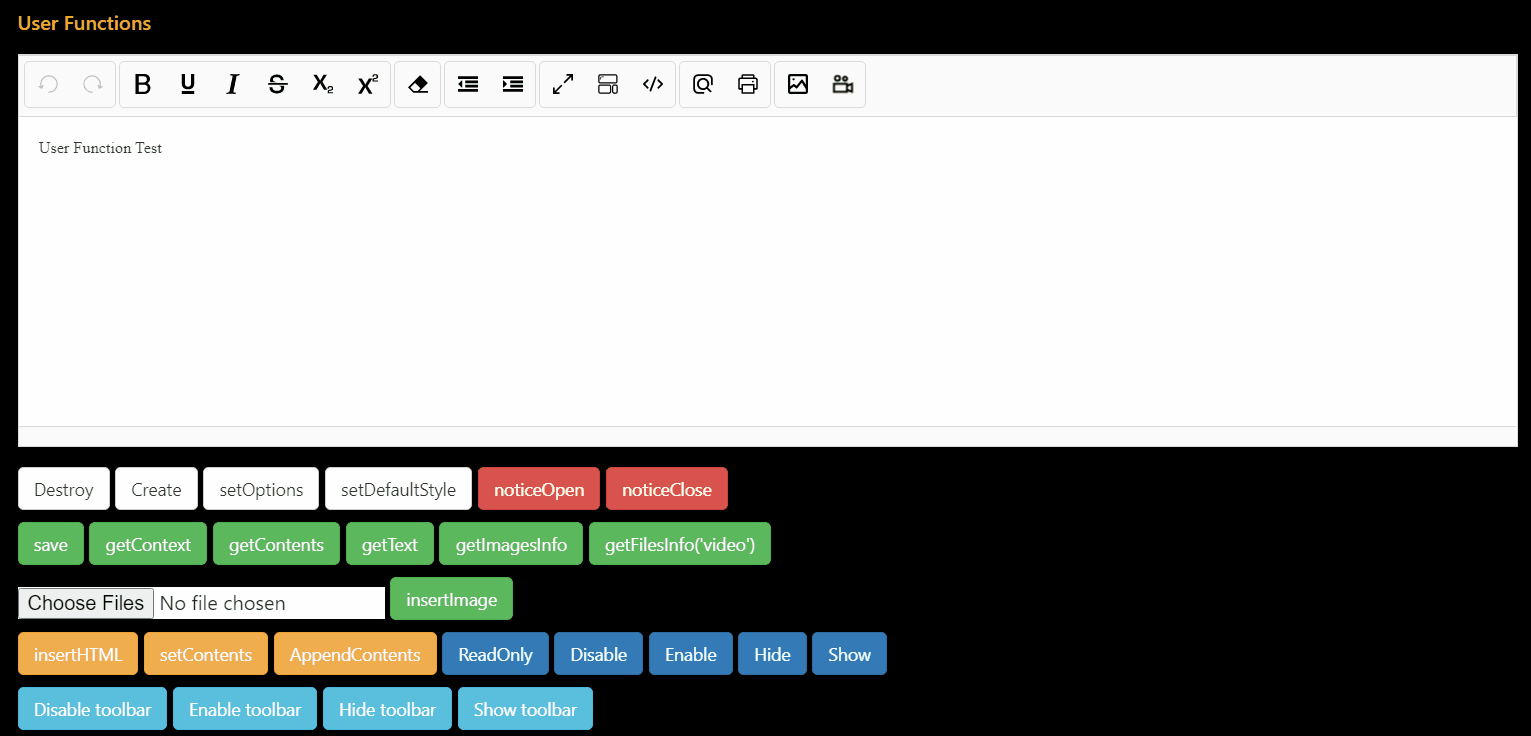Screen dimensions: 1531x736
Task: Apply italic formatting
Action: click(x=232, y=84)
